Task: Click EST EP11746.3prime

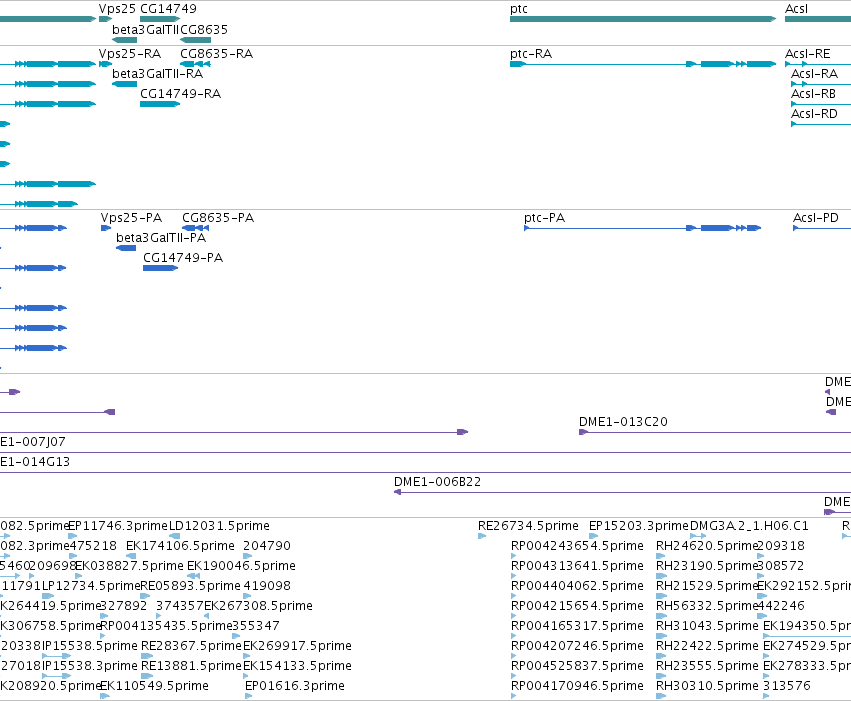Action: tap(118, 526)
